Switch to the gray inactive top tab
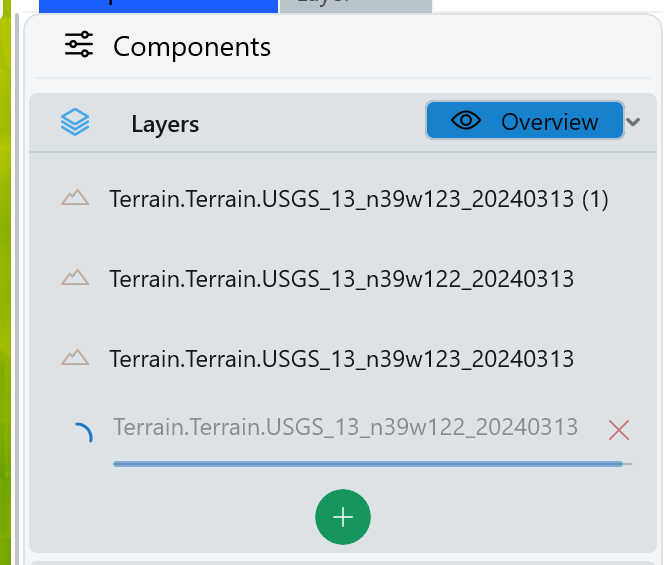667x565 pixels. (x=355, y=4)
